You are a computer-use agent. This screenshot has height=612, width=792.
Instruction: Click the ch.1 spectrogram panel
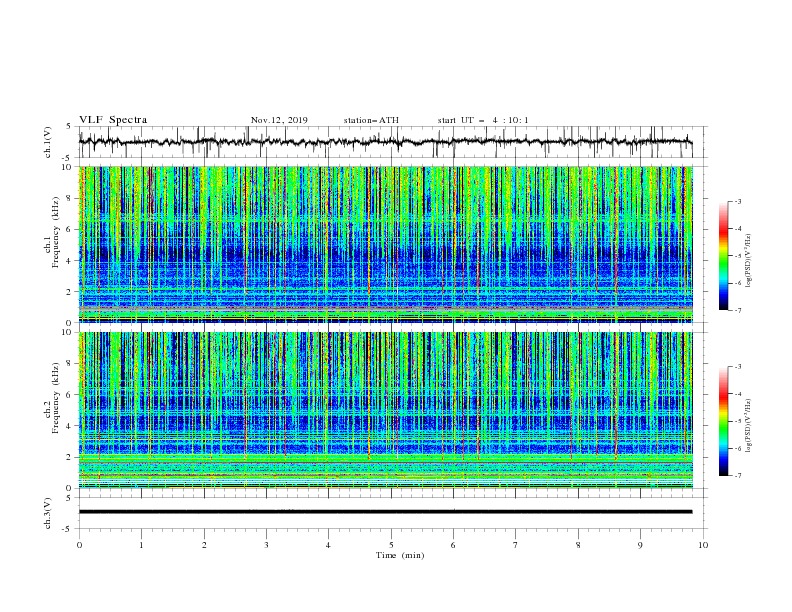coord(386,244)
